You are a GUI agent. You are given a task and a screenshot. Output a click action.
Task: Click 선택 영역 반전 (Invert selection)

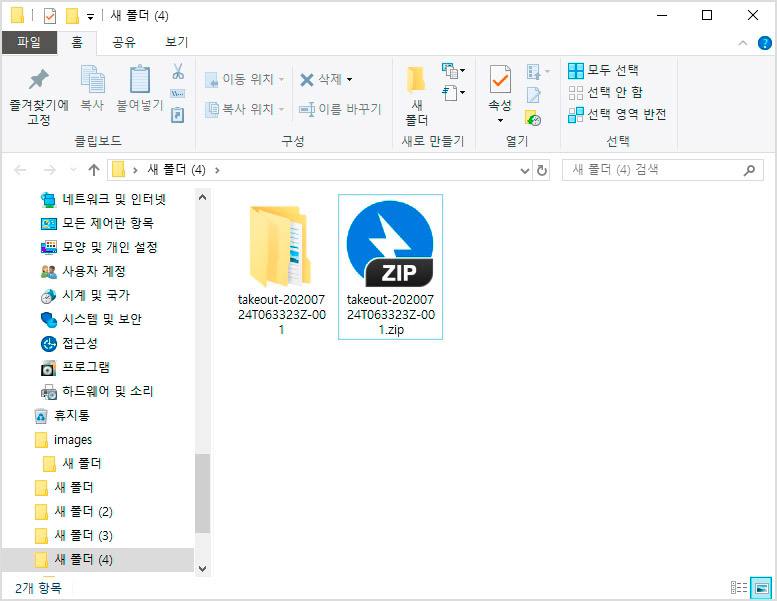tap(617, 114)
